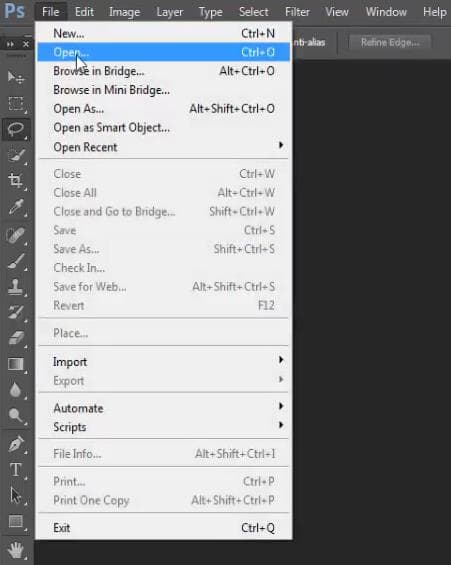Close the tools panel with X
The width and height of the screenshot is (451, 565).
(x=26, y=44)
